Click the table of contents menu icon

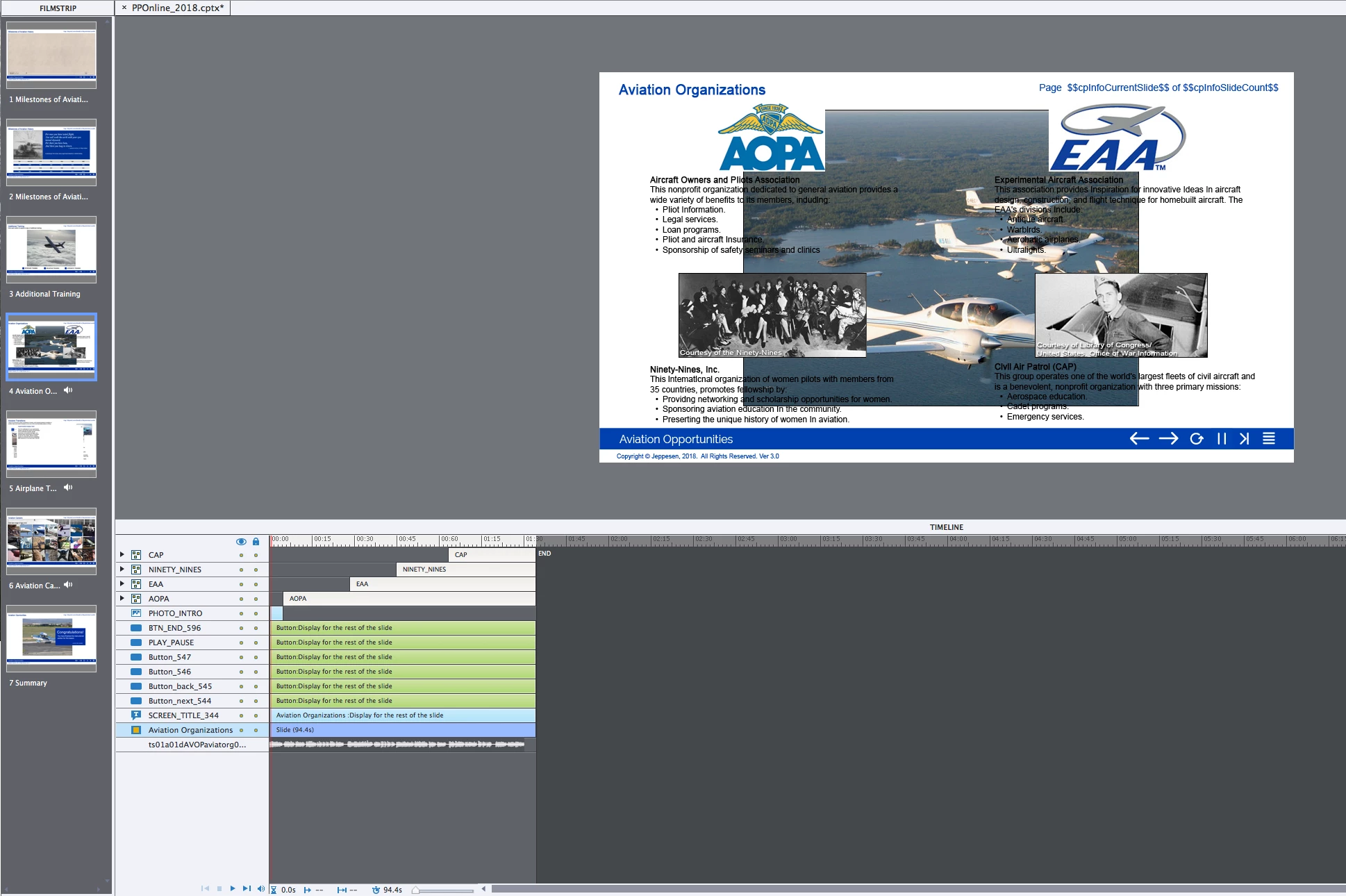(x=1268, y=438)
